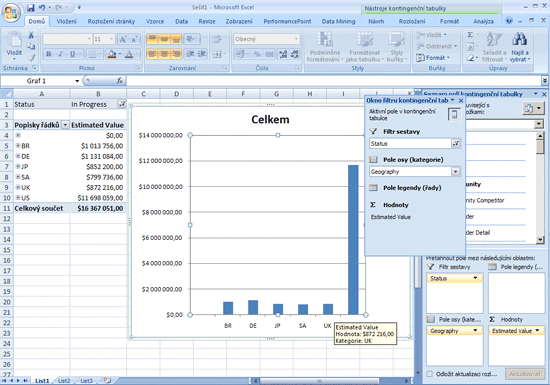This screenshot has width=550, height=385.
Task: Open the Návrh chart tools tab
Action: [x=376, y=21]
